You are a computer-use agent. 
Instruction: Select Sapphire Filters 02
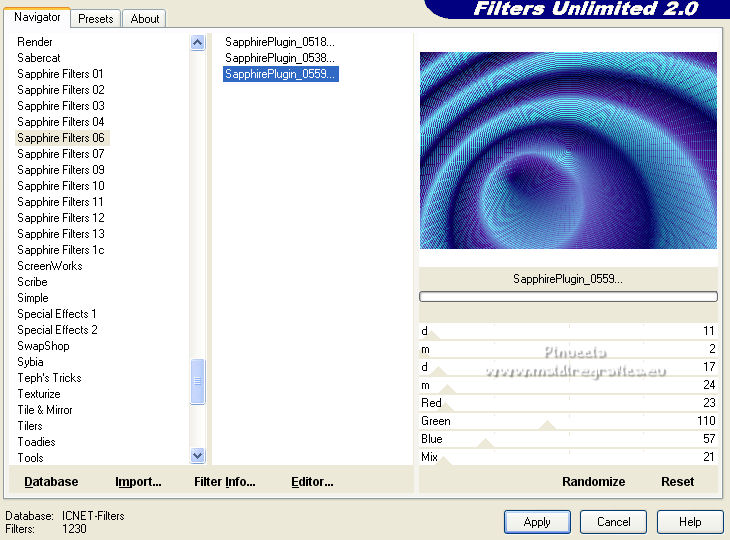coord(61,89)
